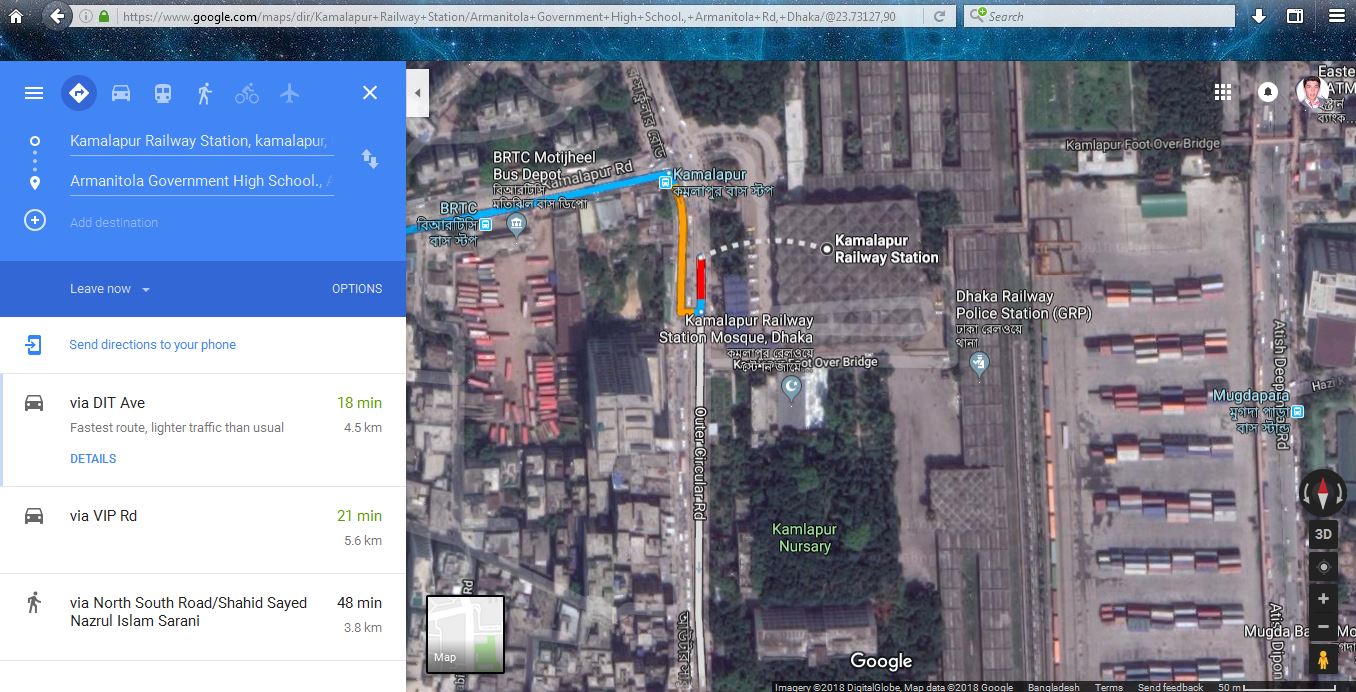Send directions to your phone link
Viewport: 1356px width, 692px height.
(153, 345)
